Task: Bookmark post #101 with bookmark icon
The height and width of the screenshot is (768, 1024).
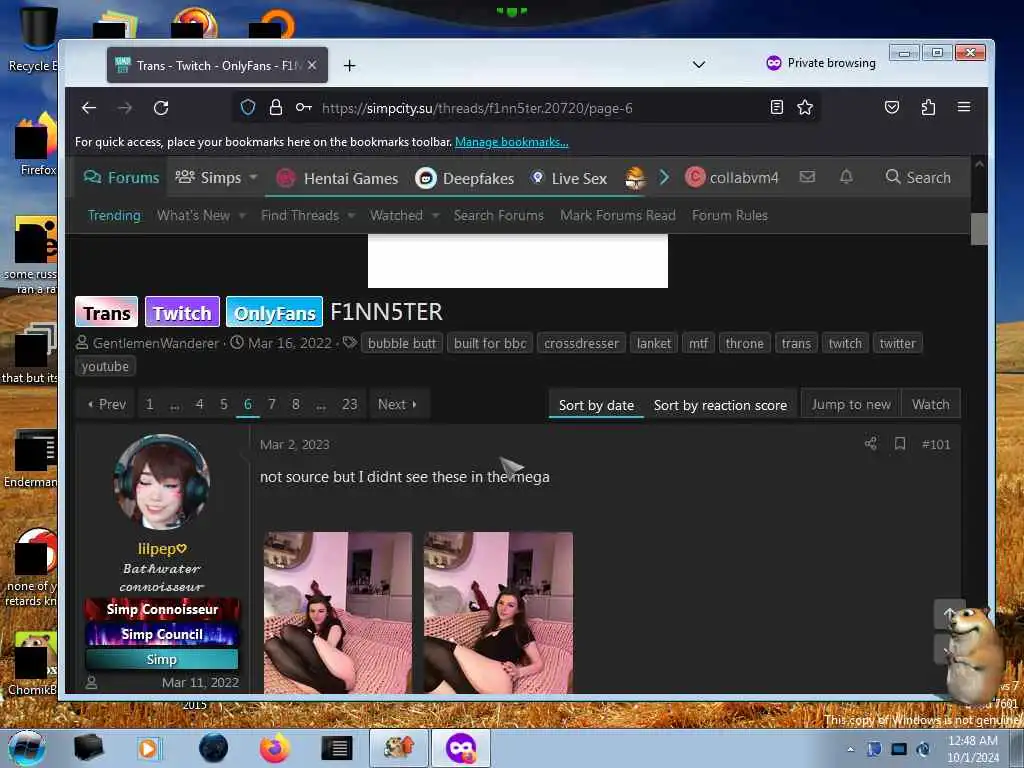Action: pyautogui.click(x=900, y=444)
